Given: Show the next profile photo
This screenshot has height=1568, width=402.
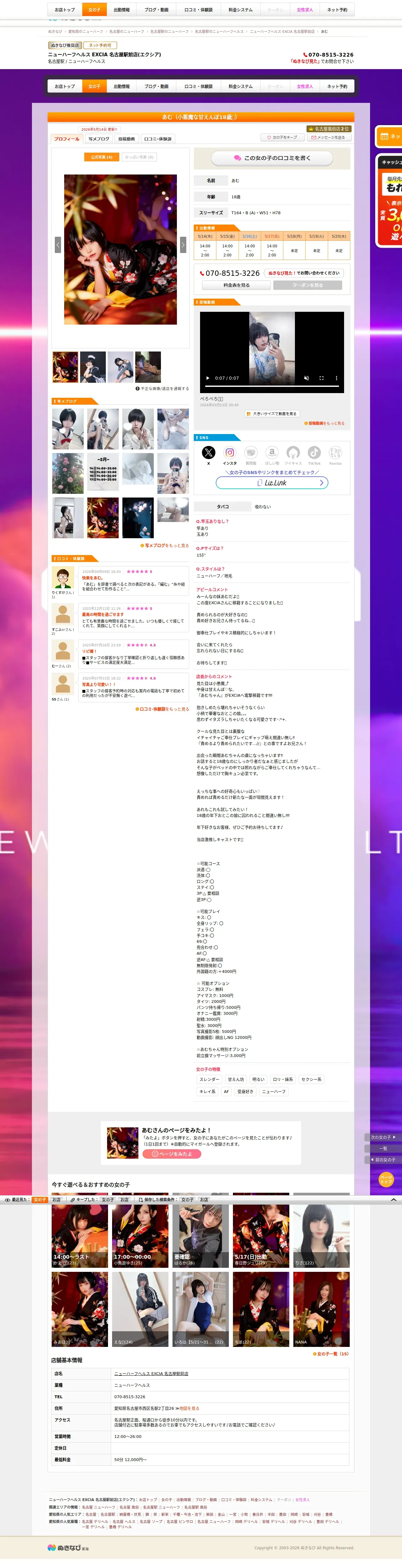Looking at the screenshot, I should coord(183,244).
